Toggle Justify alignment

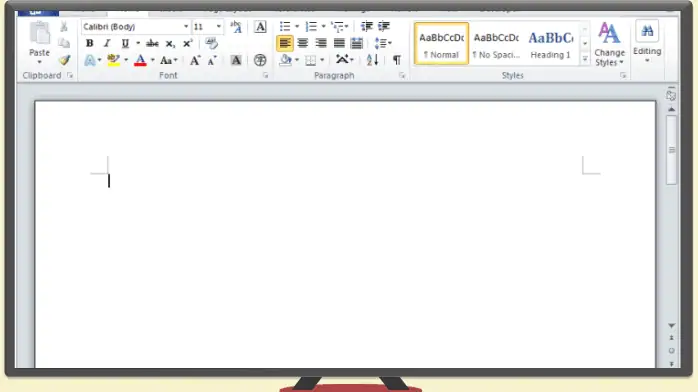point(339,43)
